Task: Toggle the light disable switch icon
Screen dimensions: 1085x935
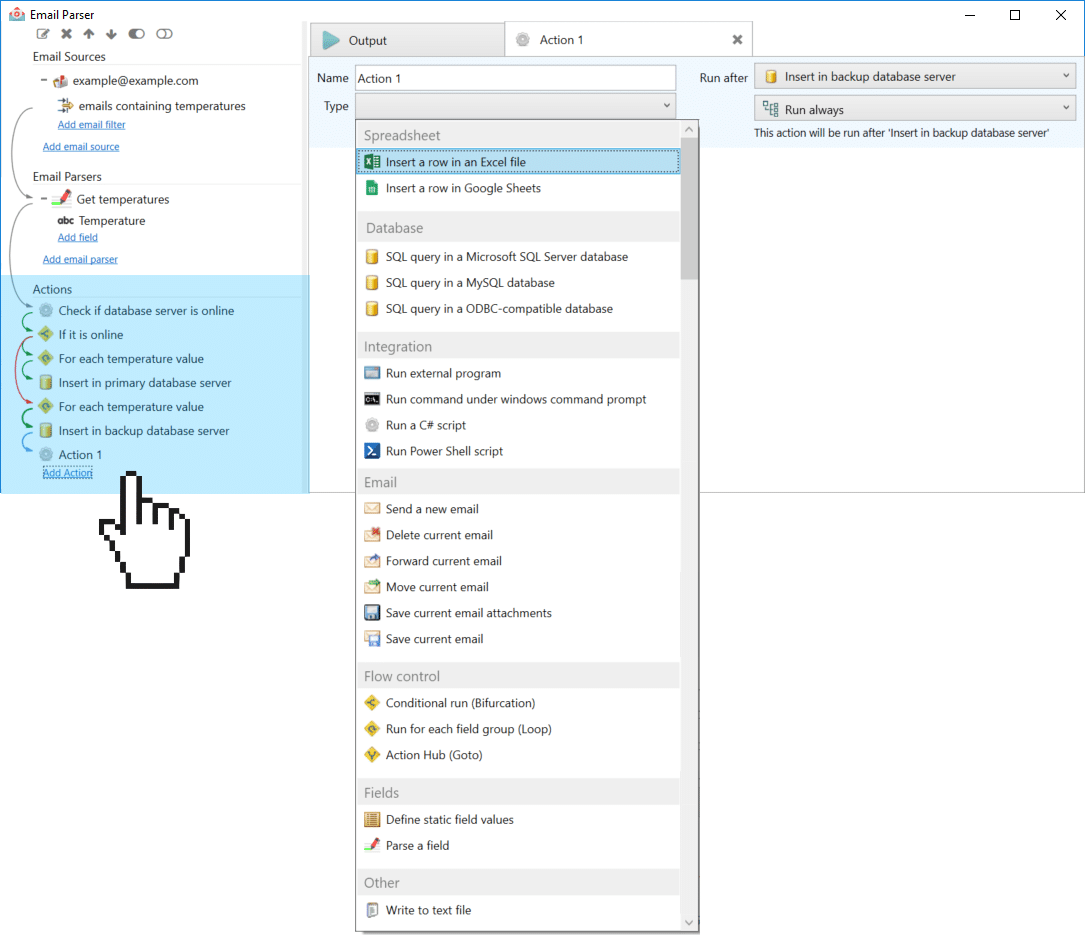Action: pos(164,34)
